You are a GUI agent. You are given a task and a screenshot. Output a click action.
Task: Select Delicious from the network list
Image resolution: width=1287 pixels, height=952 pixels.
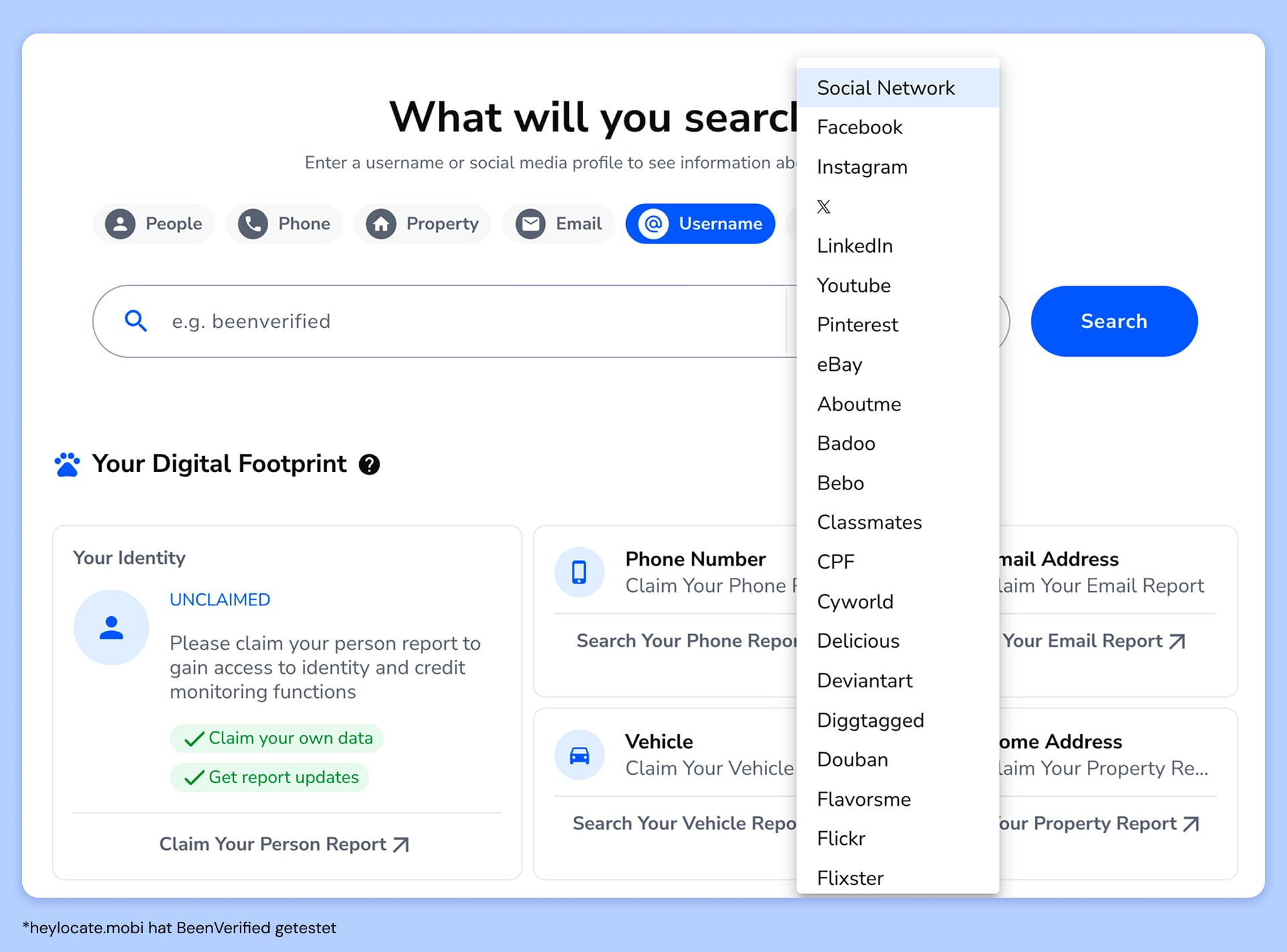898,641
